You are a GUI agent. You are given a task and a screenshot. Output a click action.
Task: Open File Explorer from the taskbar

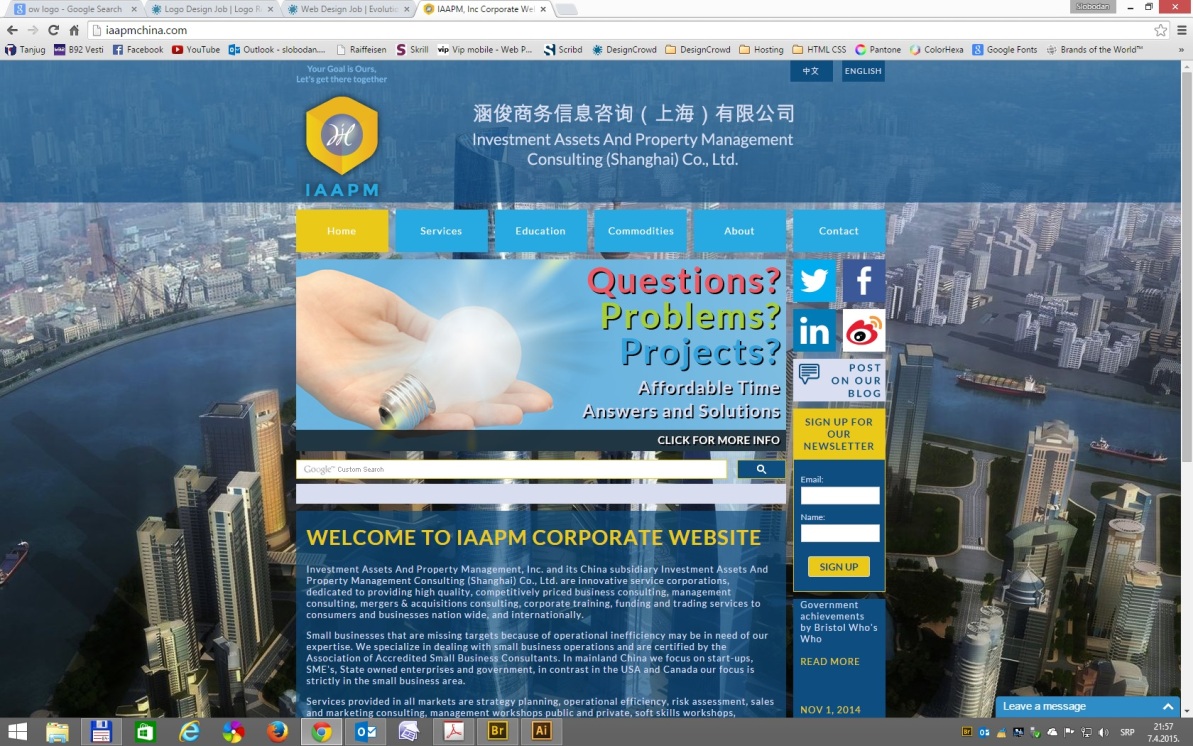57,732
